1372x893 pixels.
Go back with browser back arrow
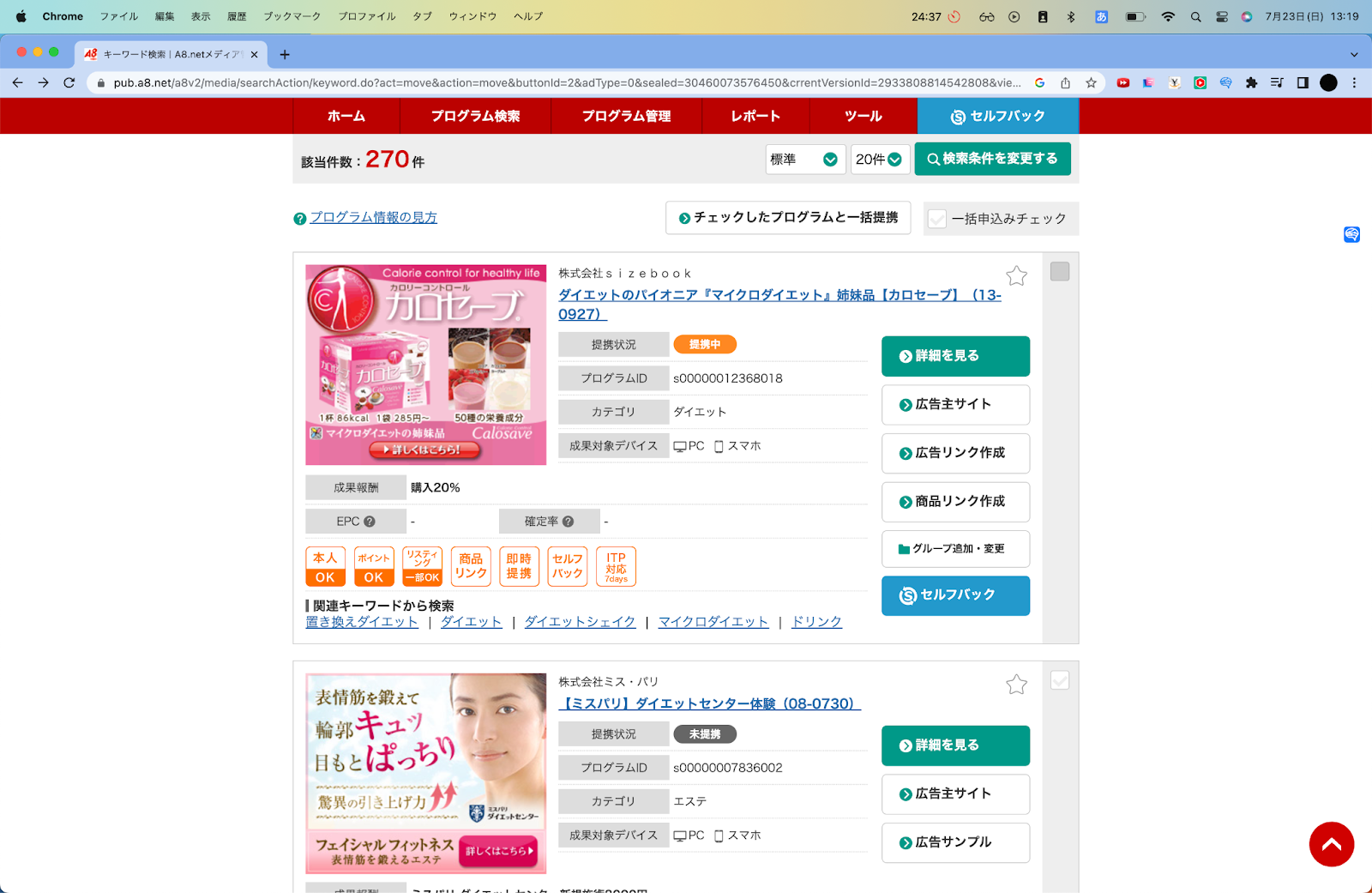click(x=18, y=82)
